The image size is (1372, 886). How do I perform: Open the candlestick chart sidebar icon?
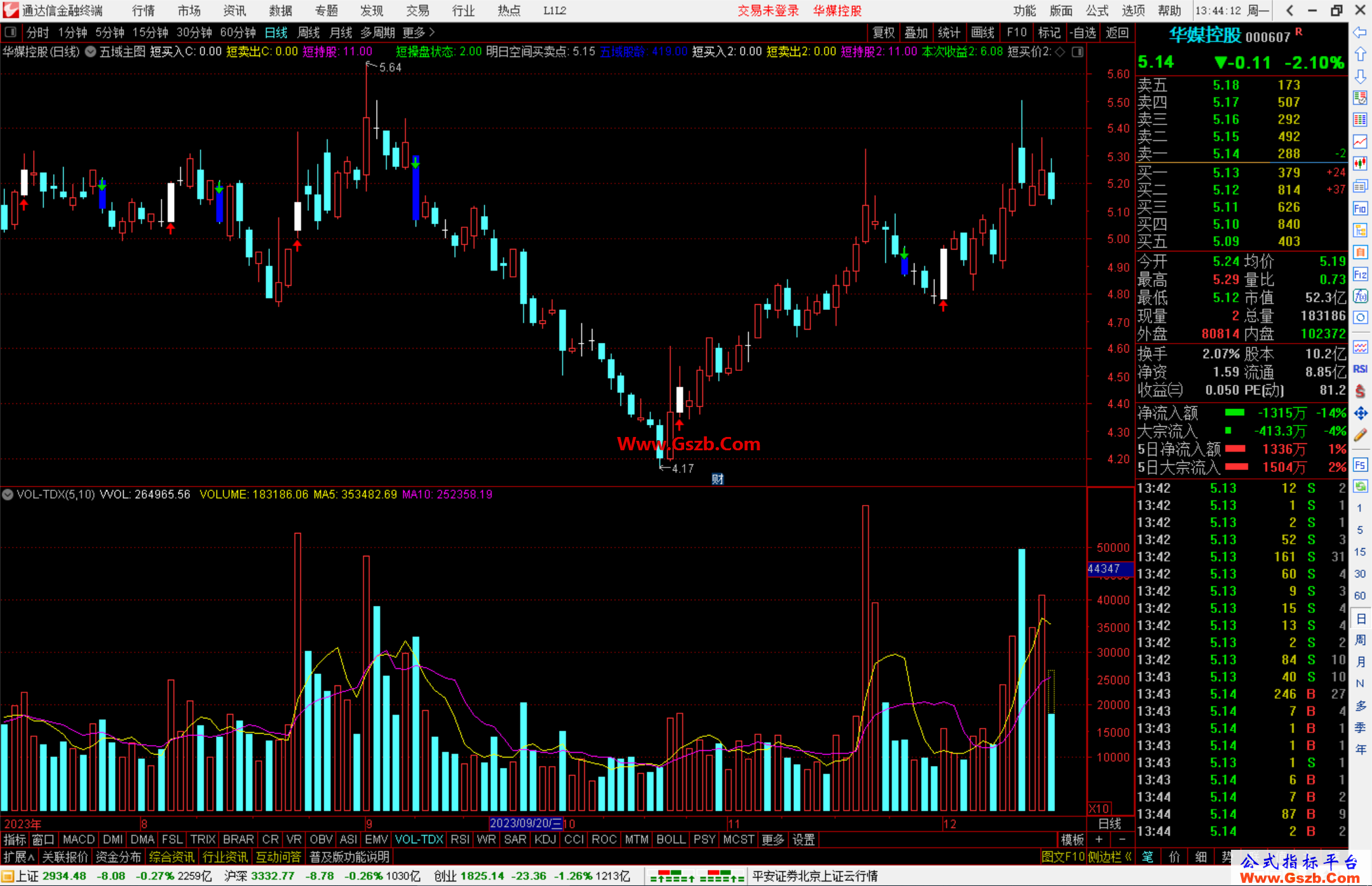[1360, 164]
